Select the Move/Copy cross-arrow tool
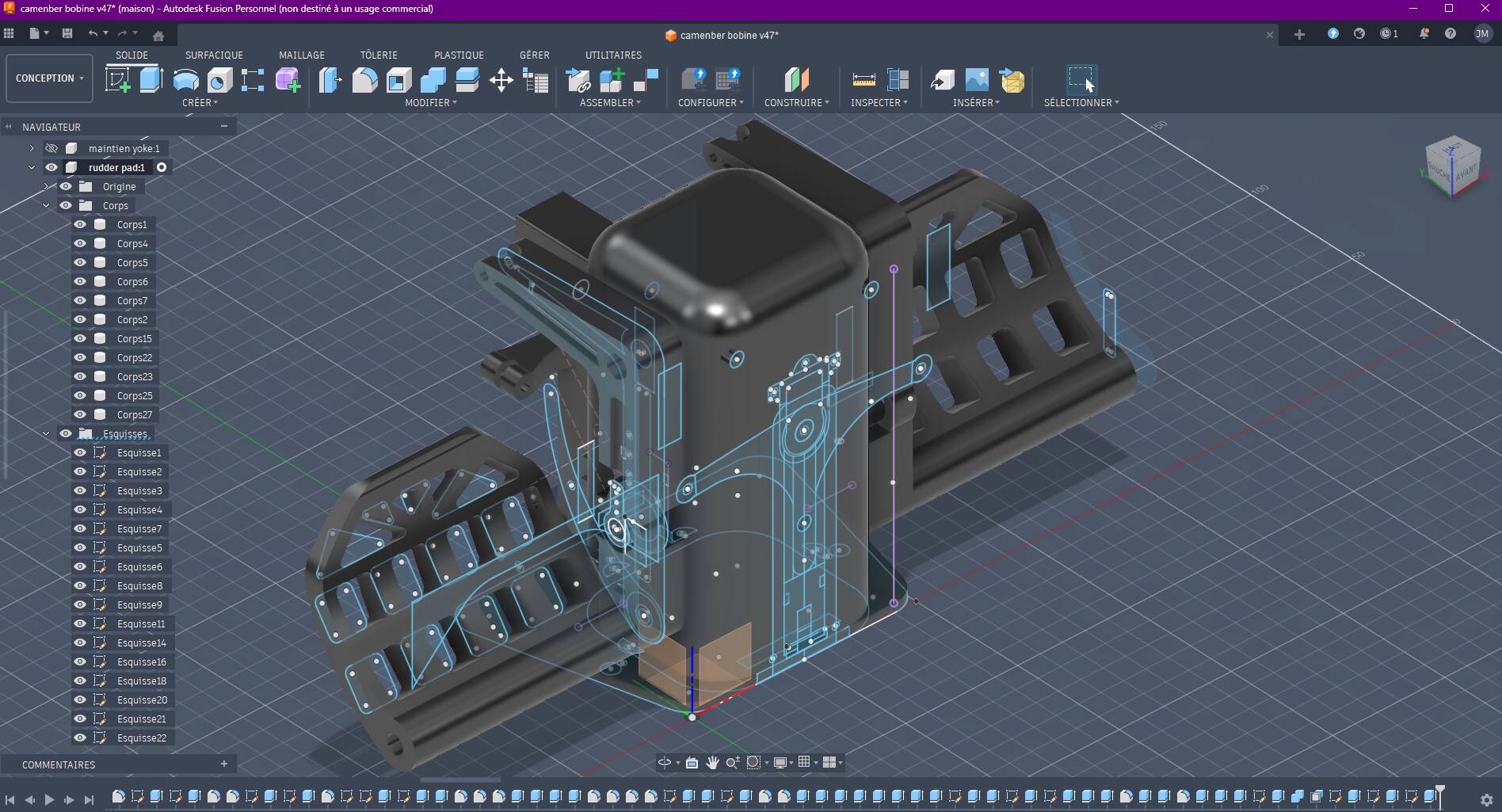 pos(501,80)
